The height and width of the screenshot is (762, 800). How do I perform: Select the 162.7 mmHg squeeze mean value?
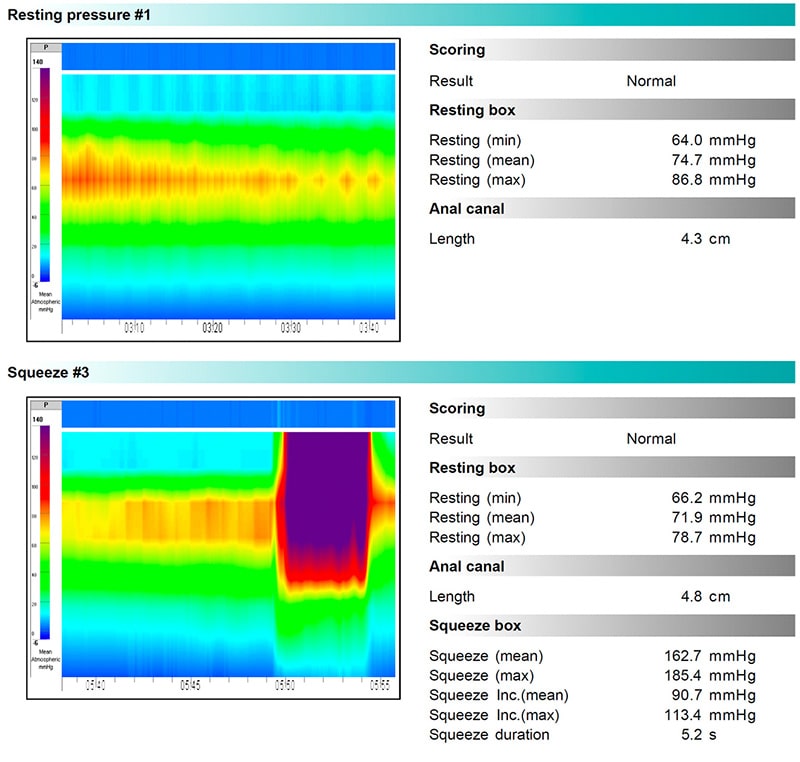tap(710, 656)
